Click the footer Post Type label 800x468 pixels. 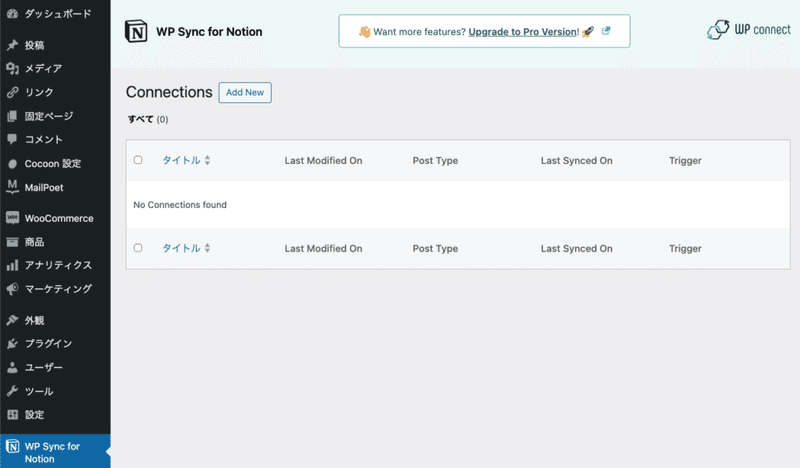(x=435, y=248)
